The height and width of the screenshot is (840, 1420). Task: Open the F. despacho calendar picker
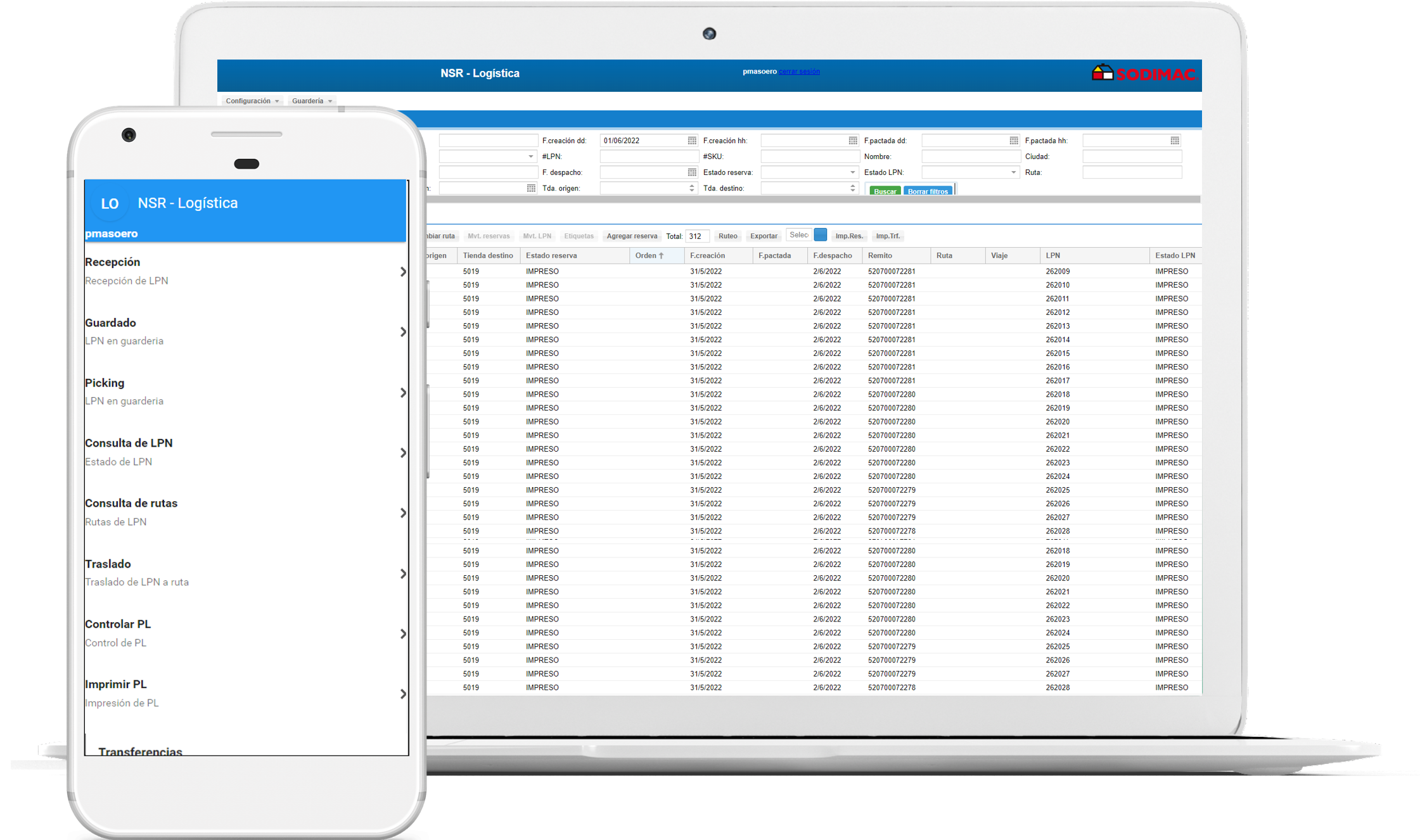tap(692, 172)
